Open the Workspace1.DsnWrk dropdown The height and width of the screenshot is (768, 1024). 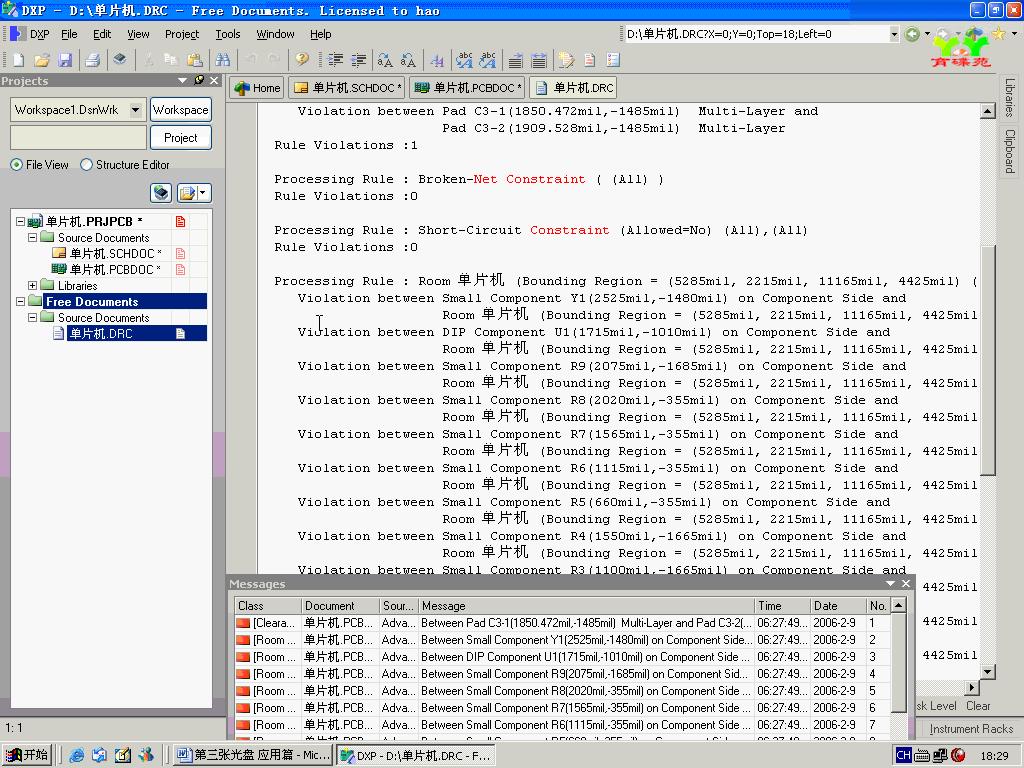click(x=135, y=110)
